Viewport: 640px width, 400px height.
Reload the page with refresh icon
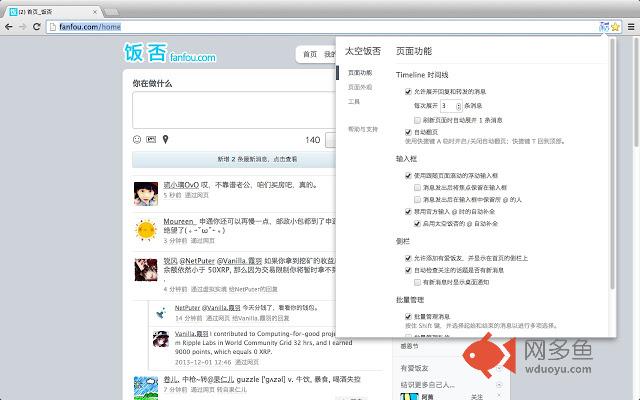point(37,27)
